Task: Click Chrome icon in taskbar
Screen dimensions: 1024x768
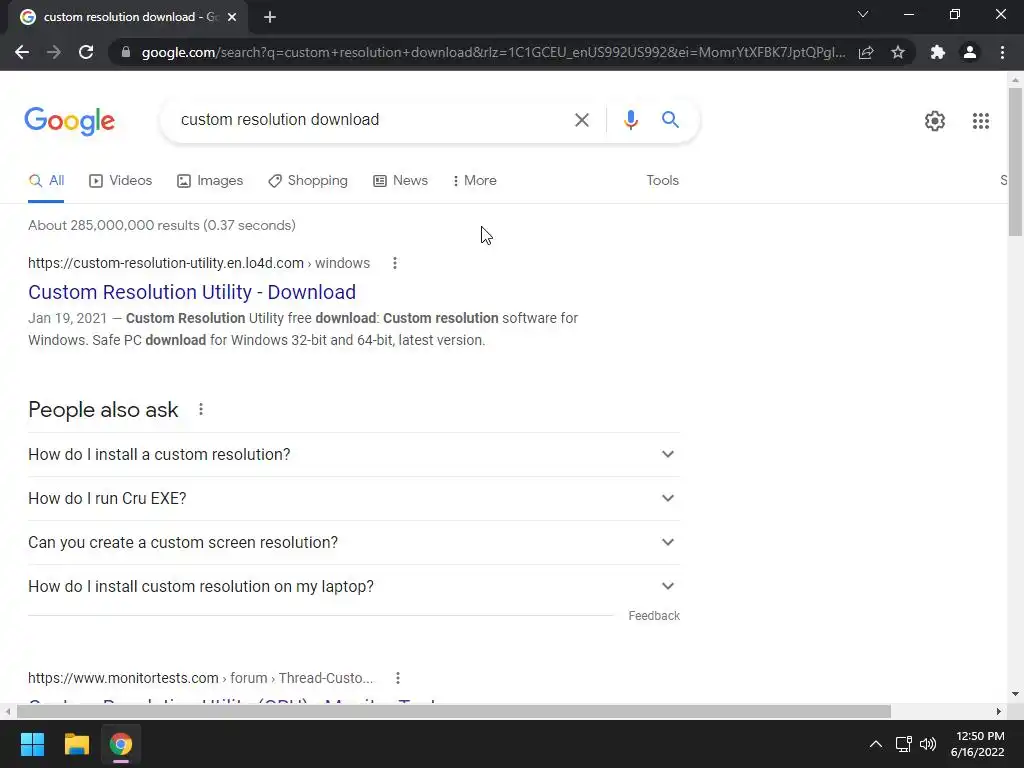Action: click(121, 744)
